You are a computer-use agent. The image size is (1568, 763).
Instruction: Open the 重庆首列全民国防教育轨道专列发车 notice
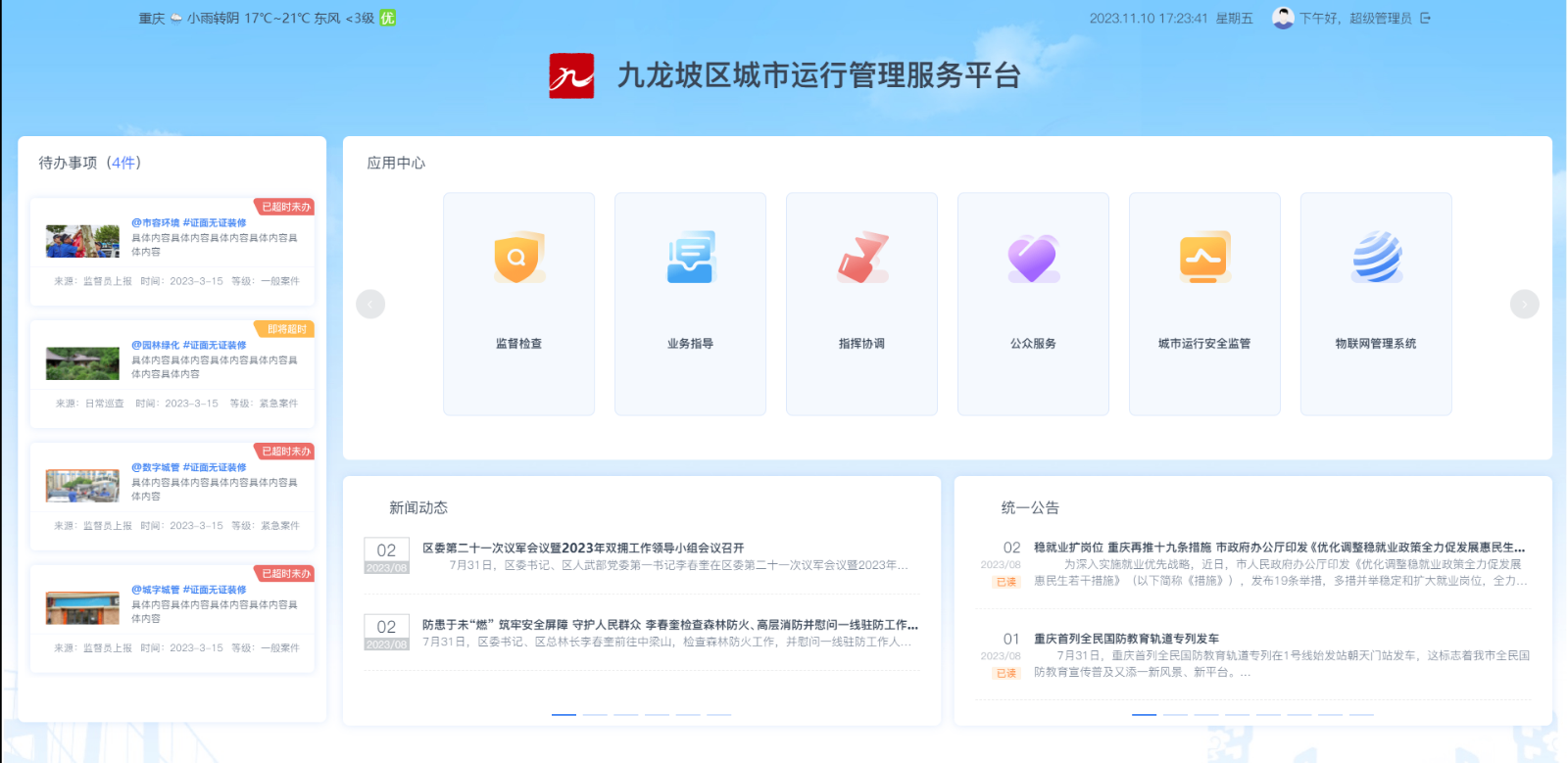pos(1126,639)
